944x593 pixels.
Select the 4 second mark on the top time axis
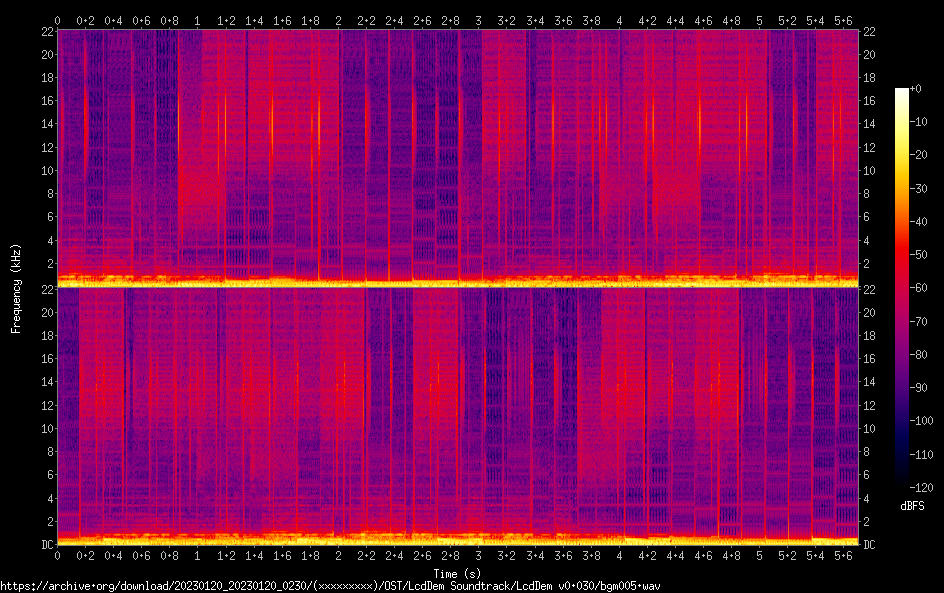point(619,20)
